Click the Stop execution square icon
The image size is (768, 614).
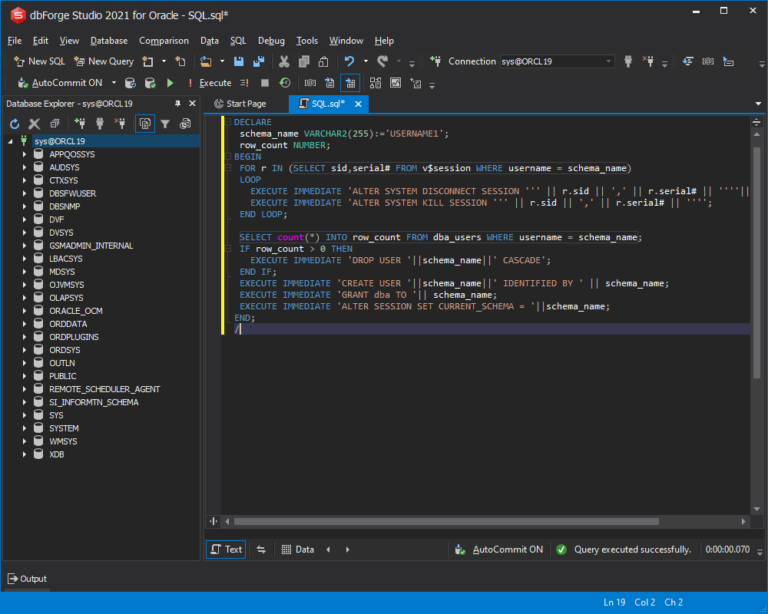pyautogui.click(x=265, y=83)
